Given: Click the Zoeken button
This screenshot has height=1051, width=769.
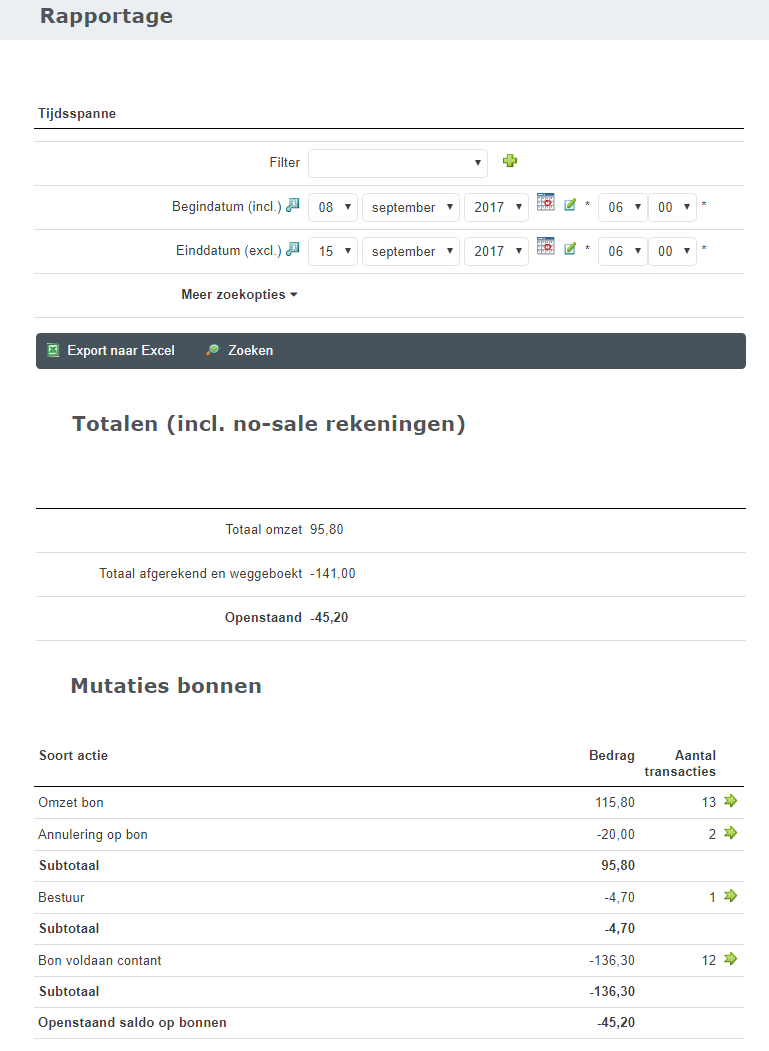Looking at the screenshot, I should [x=240, y=351].
